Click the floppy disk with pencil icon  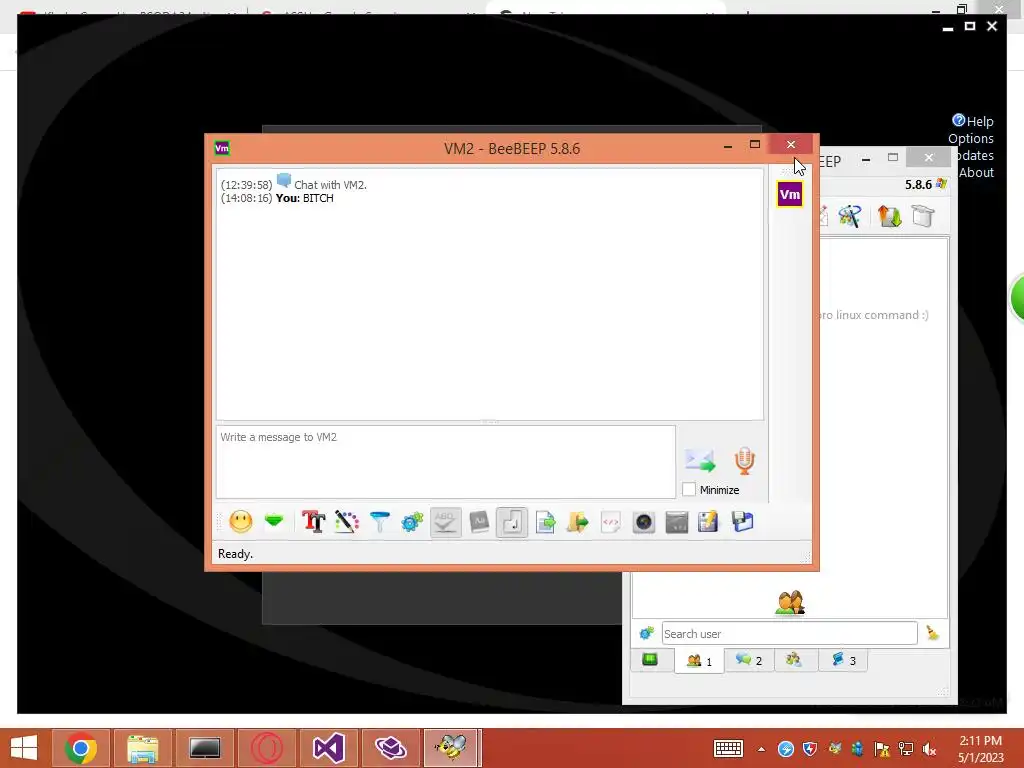pyautogui.click(x=708, y=522)
